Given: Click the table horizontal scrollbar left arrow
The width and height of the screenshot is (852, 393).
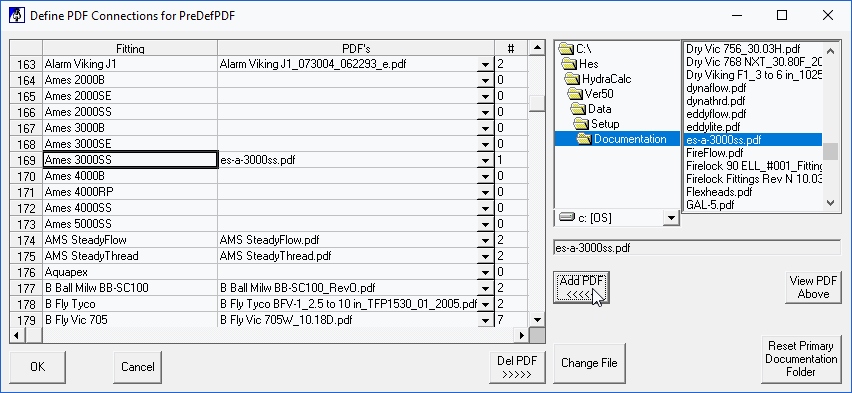Looking at the screenshot, I should [x=17, y=335].
